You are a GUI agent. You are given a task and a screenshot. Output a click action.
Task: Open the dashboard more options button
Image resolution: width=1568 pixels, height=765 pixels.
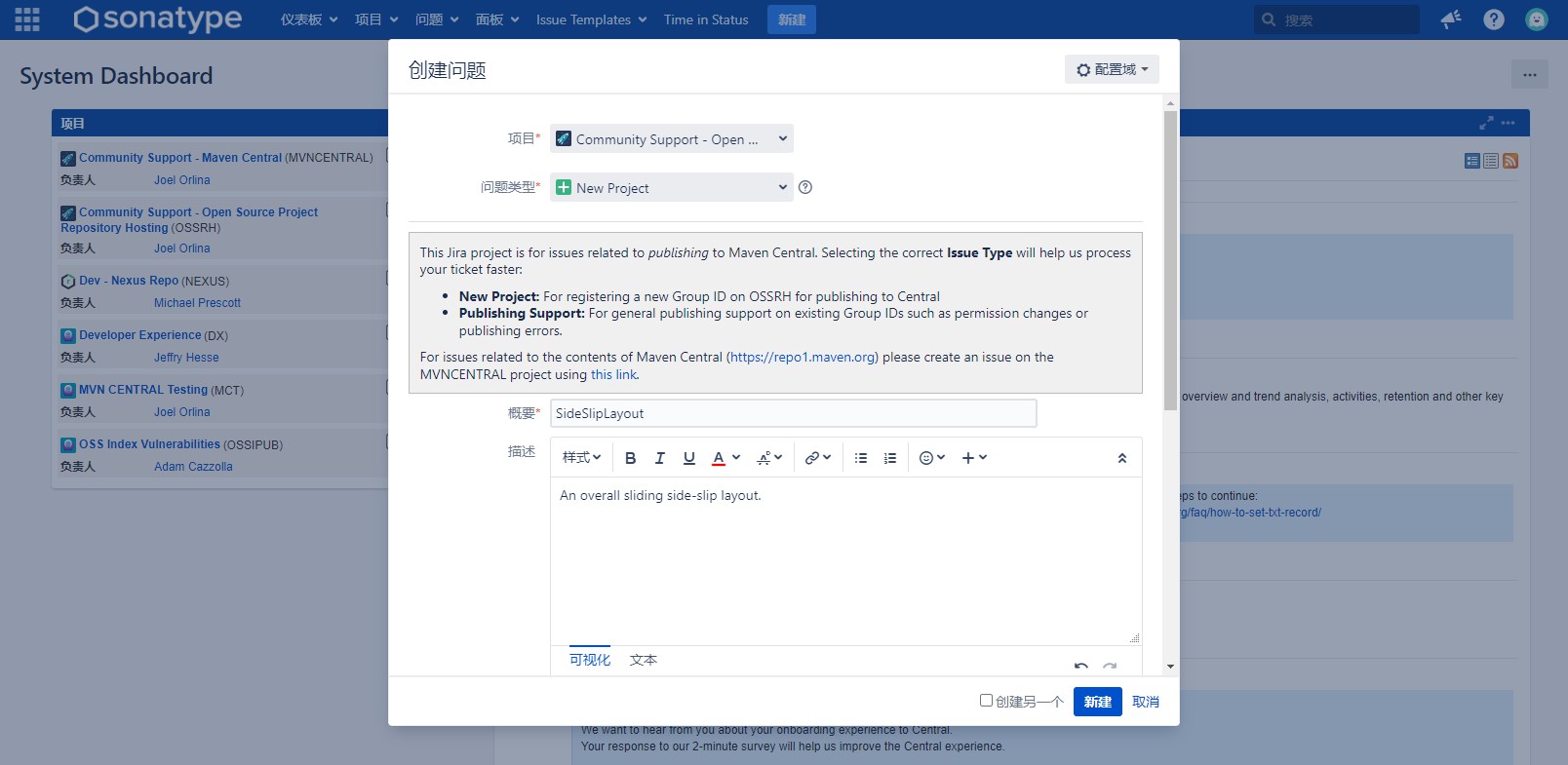1530,74
